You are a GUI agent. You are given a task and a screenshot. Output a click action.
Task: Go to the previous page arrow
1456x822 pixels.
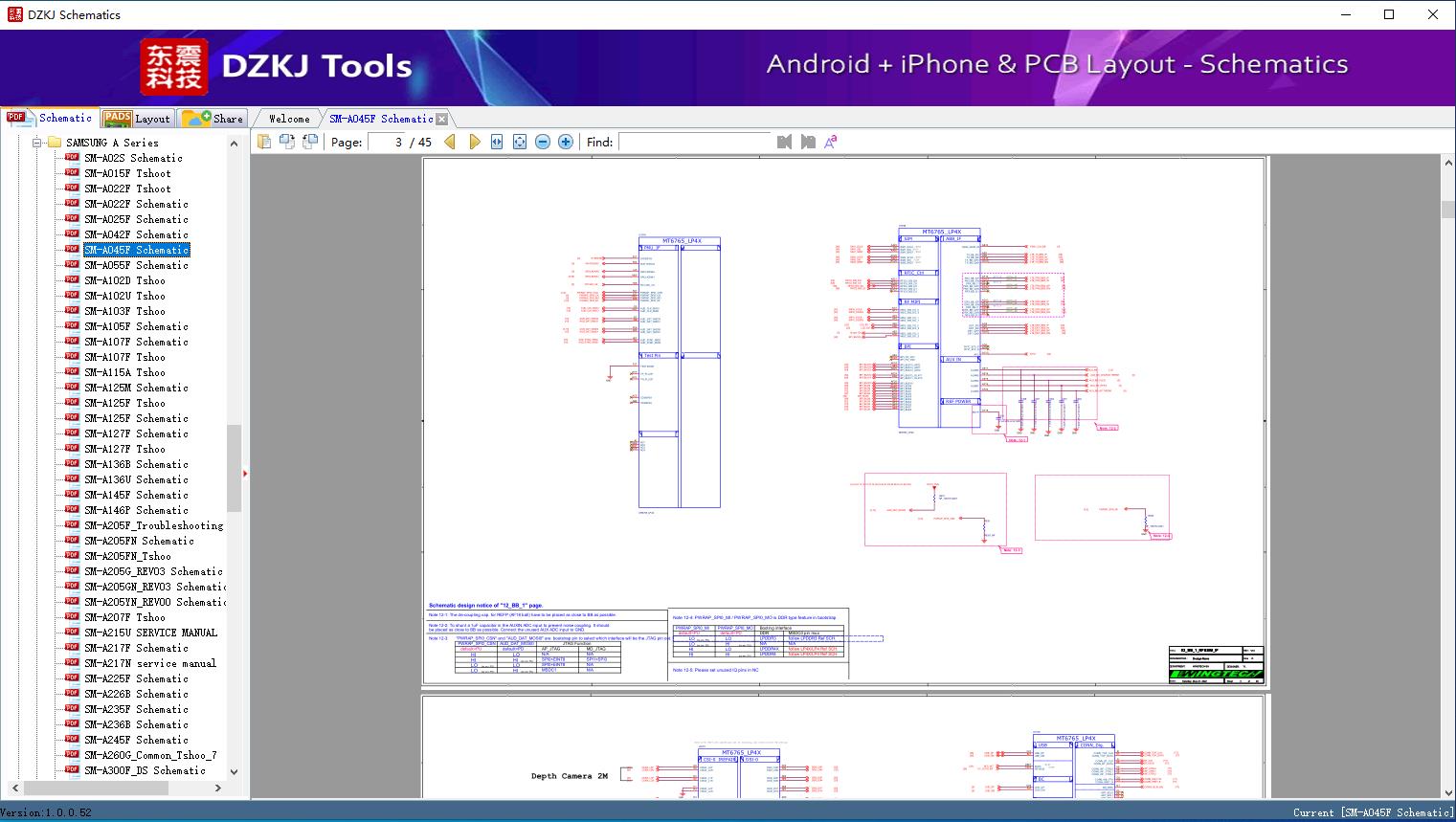[450, 142]
